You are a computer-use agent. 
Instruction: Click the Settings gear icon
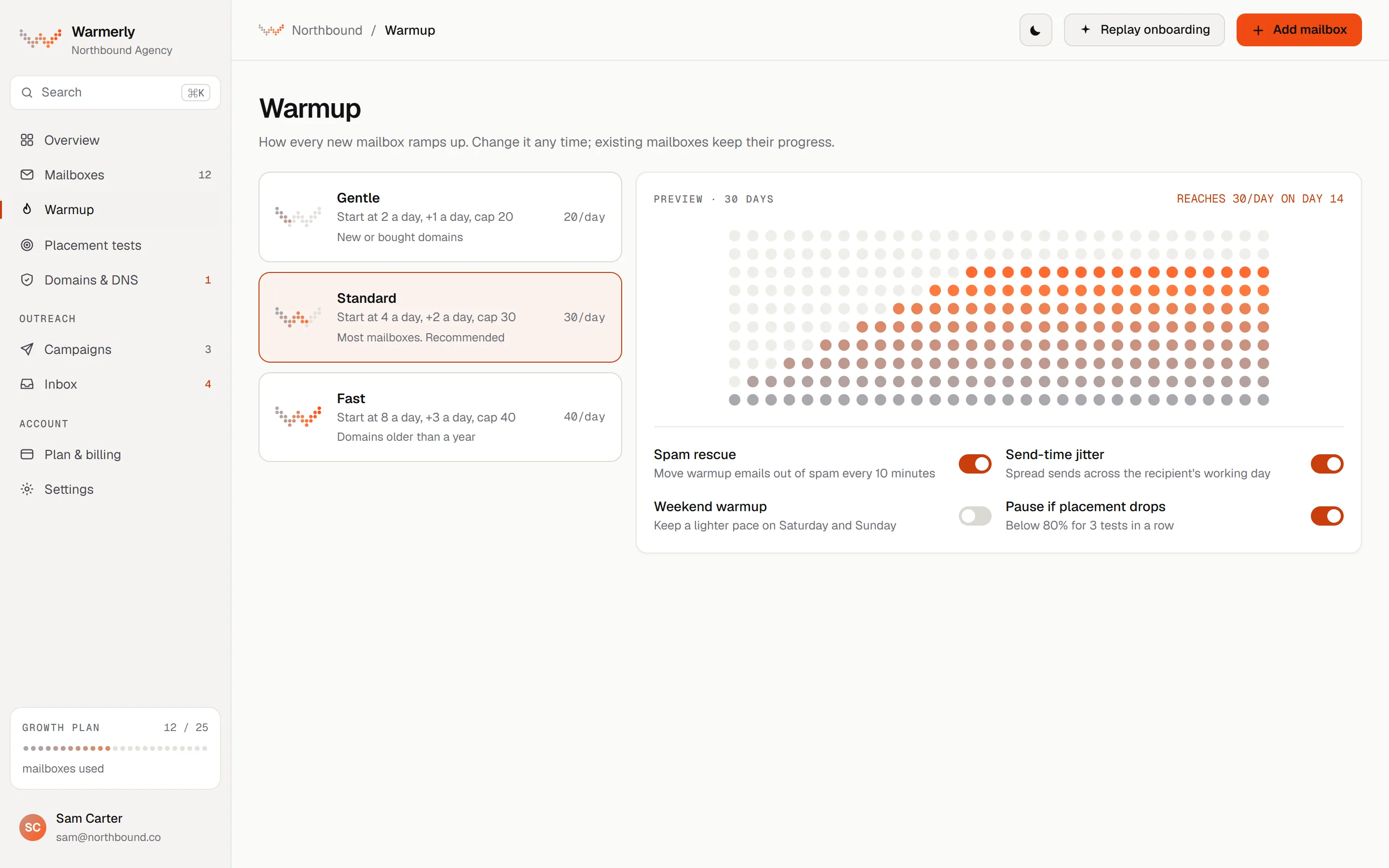[x=27, y=489]
